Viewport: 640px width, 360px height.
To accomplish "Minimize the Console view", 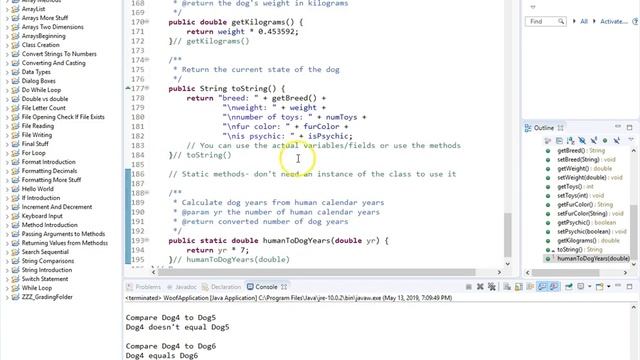I will 618,286.
